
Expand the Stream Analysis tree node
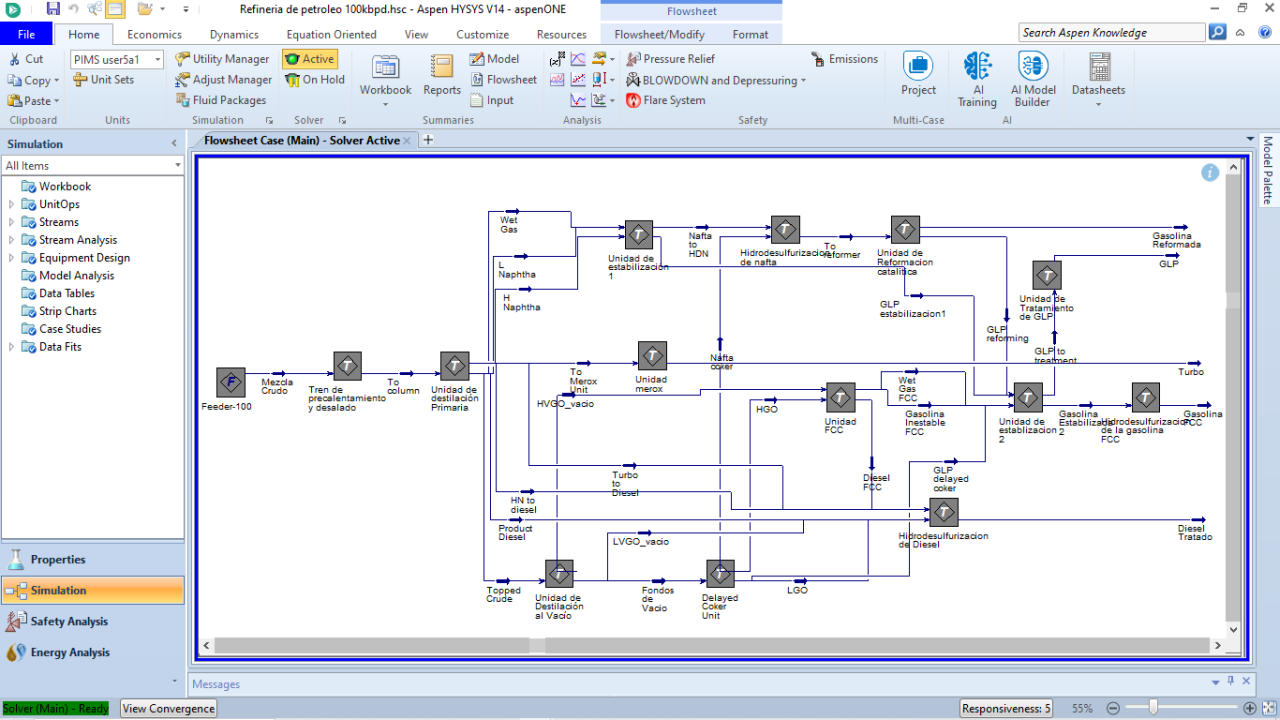coord(12,240)
